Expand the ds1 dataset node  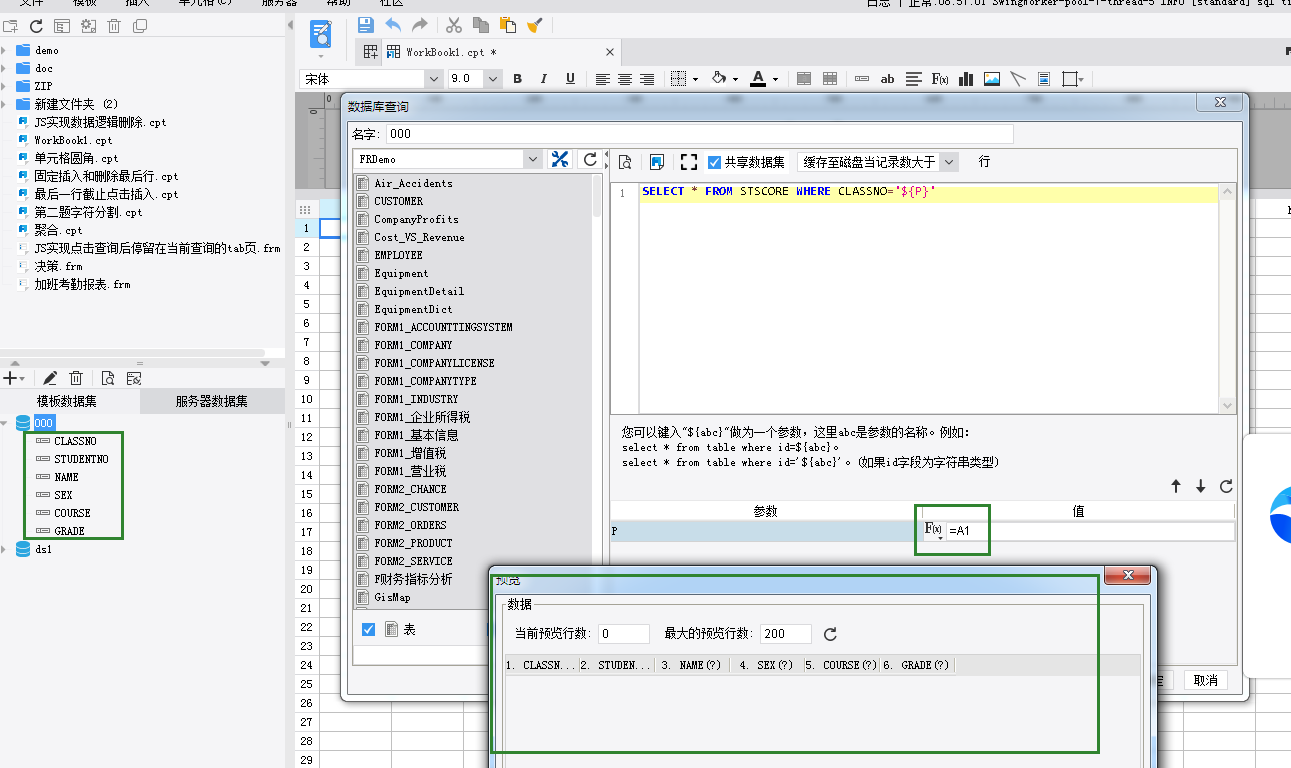4,549
